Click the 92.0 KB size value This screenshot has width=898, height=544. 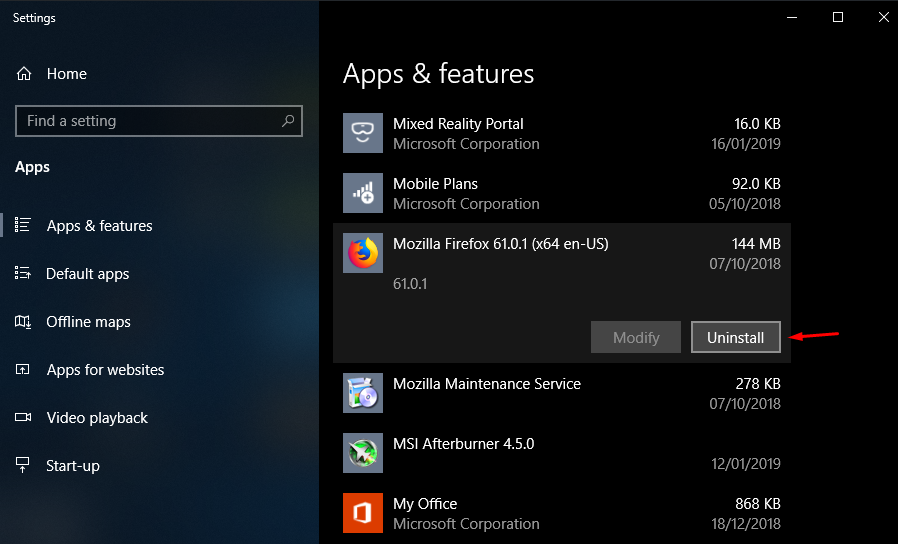coord(756,184)
